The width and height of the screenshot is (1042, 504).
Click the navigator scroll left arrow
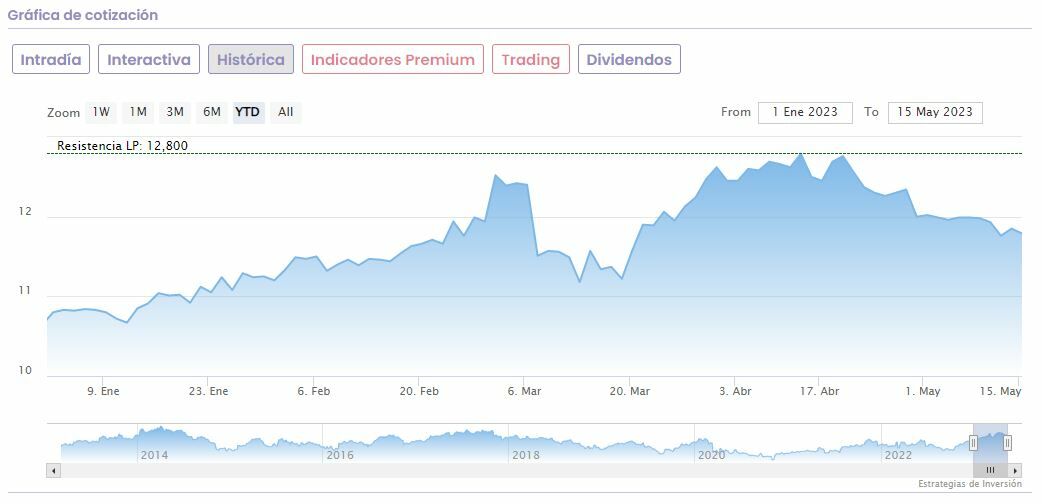54,470
